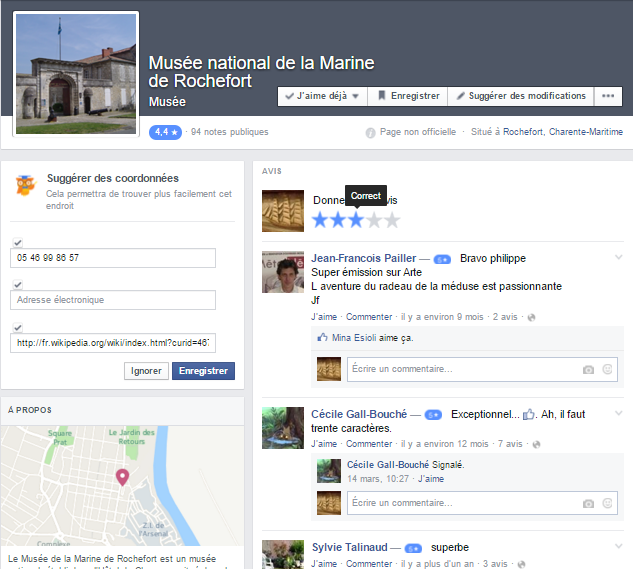Click the Enregistrer bookmark button in header
Screen dimensions: 633x569
(x=408, y=96)
